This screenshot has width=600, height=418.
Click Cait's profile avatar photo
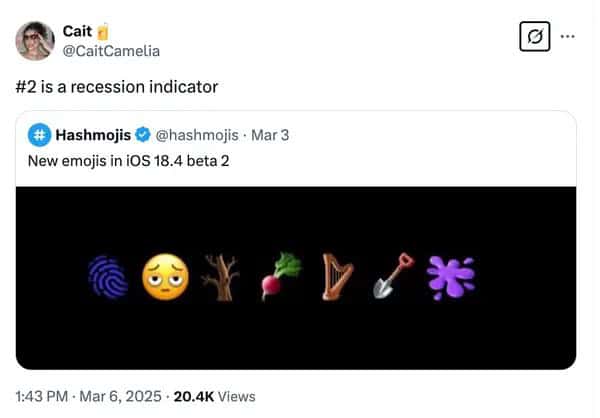coord(35,40)
